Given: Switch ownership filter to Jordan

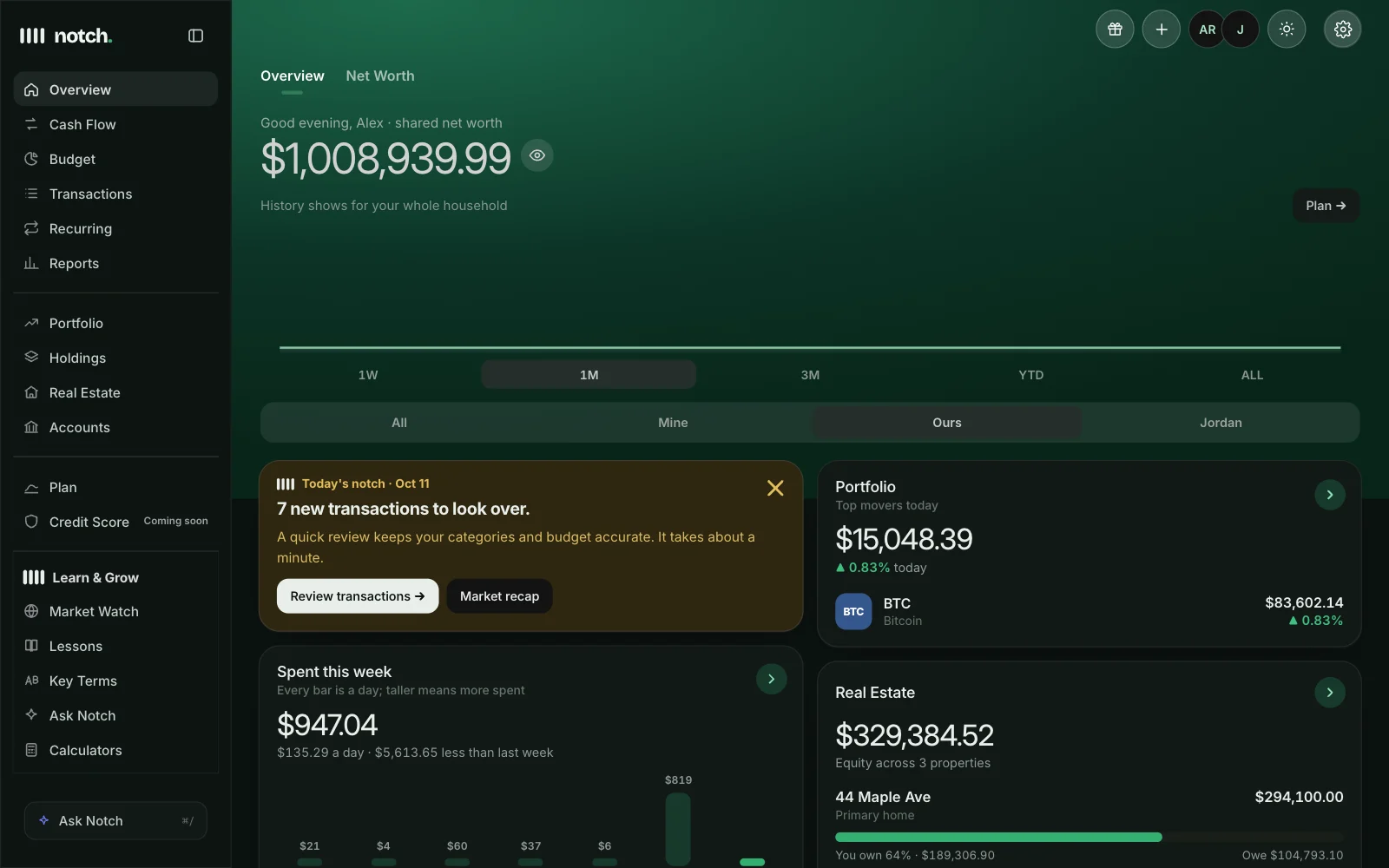Looking at the screenshot, I should [x=1221, y=423].
